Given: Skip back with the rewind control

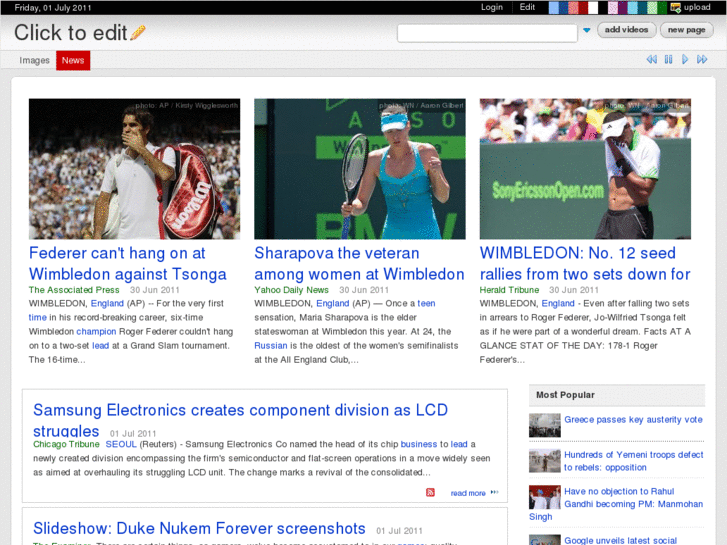Looking at the screenshot, I should pos(651,59).
